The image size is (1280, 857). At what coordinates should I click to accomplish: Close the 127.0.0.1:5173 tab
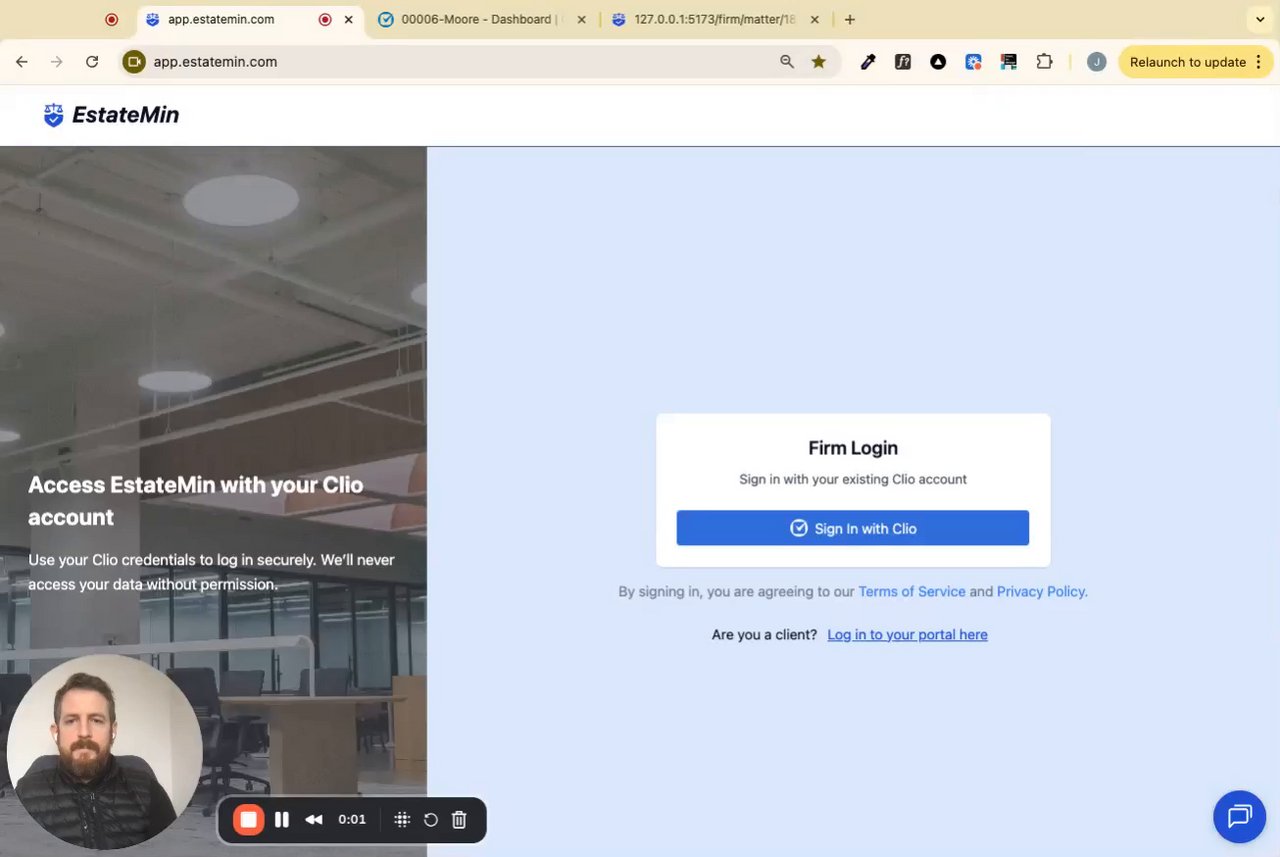(814, 19)
